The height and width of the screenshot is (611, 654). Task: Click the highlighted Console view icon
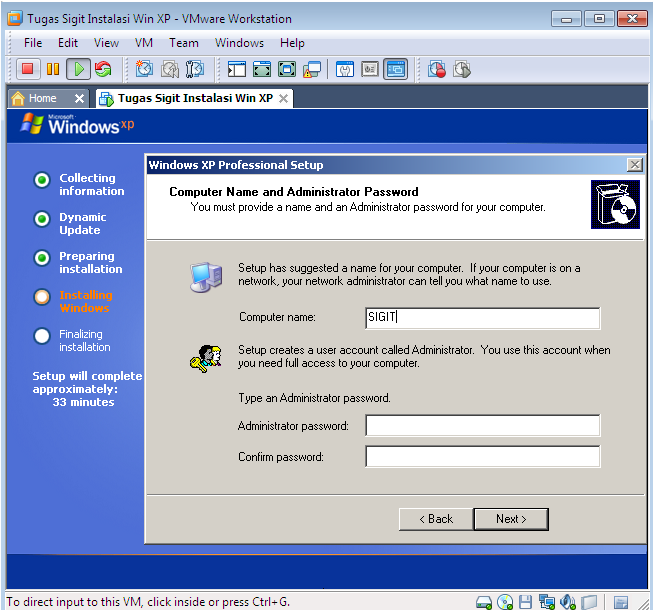[x=395, y=69]
